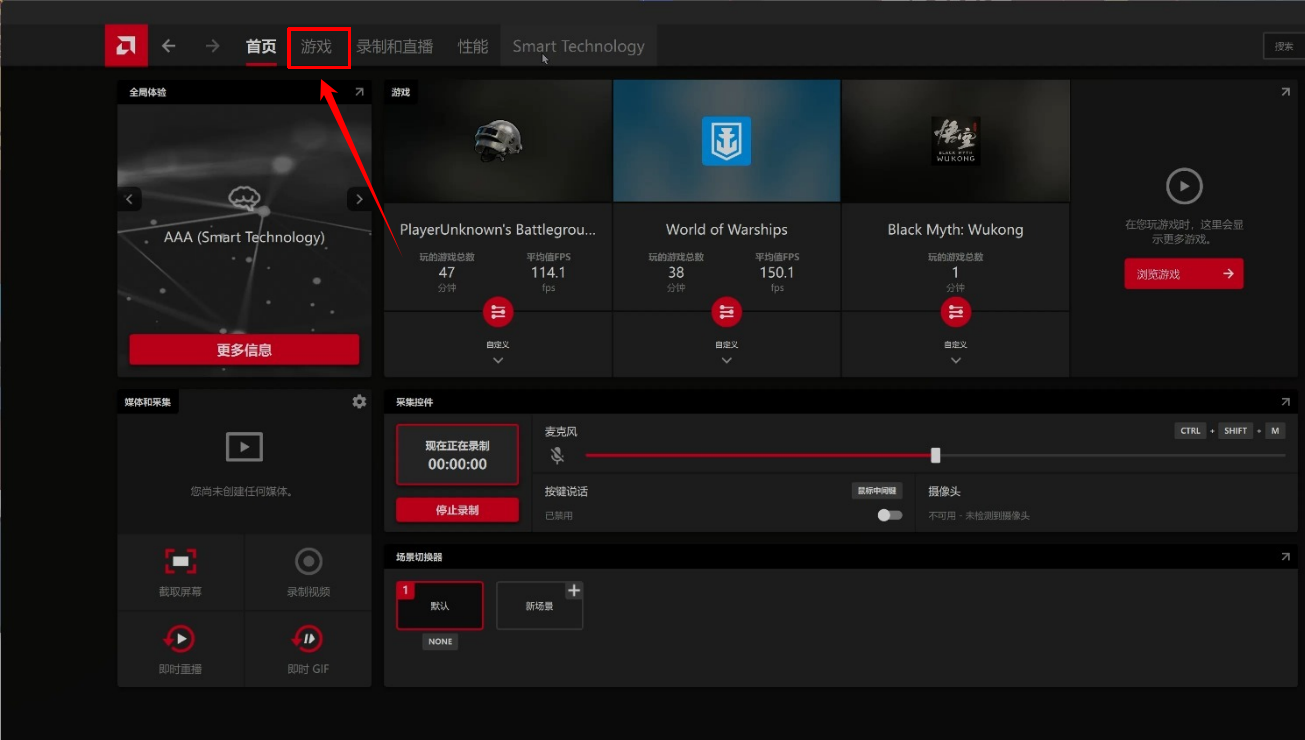1305x740 pixels.
Task: Click PUBG total play time value 47
Action: point(447,272)
